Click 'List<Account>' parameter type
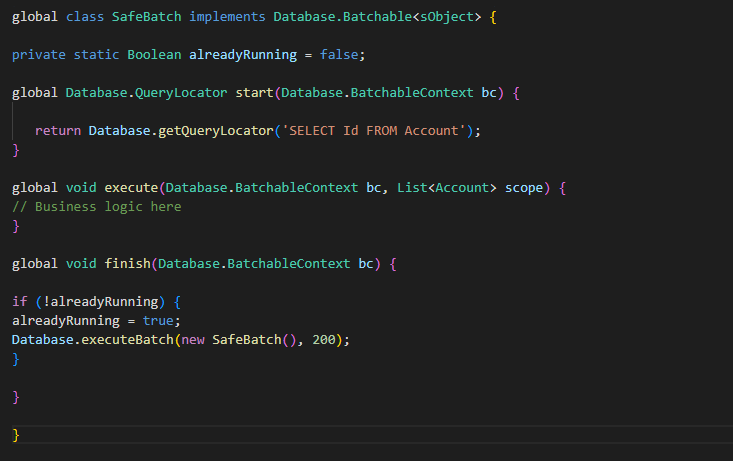The image size is (733, 461). [x=446, y=187]
